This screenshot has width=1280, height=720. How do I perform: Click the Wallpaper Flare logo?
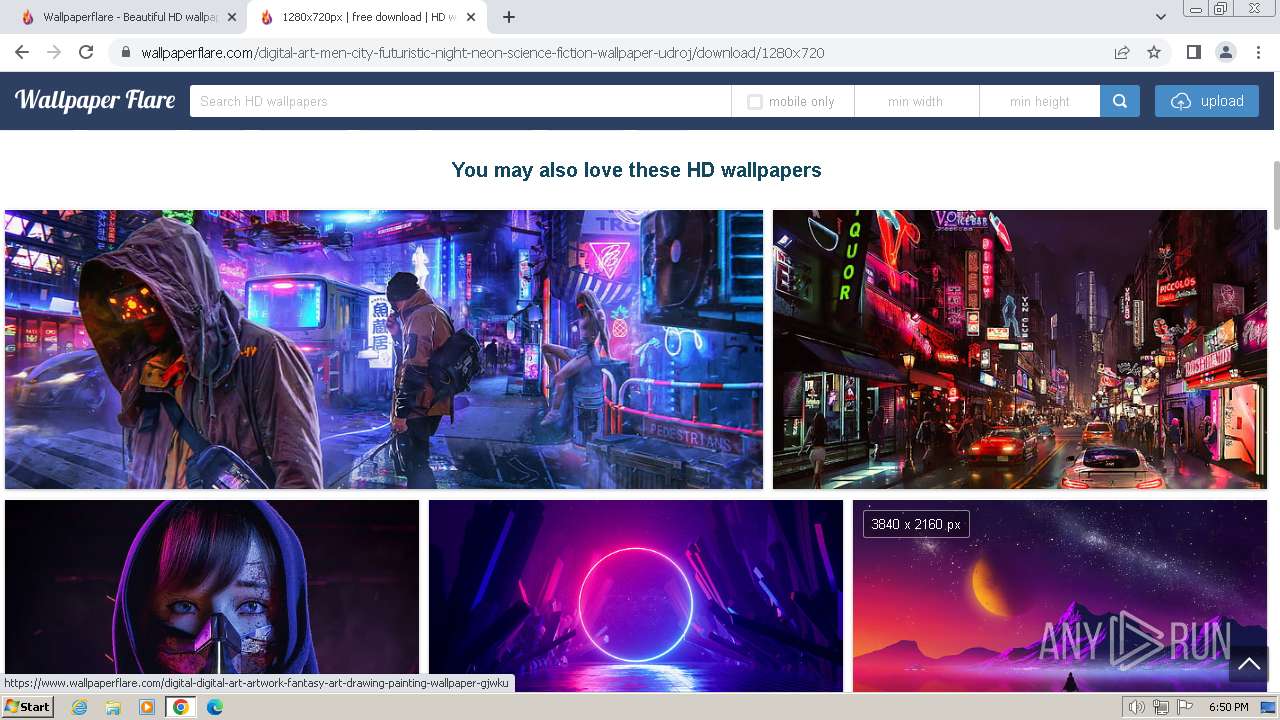(x=95, y=100)
